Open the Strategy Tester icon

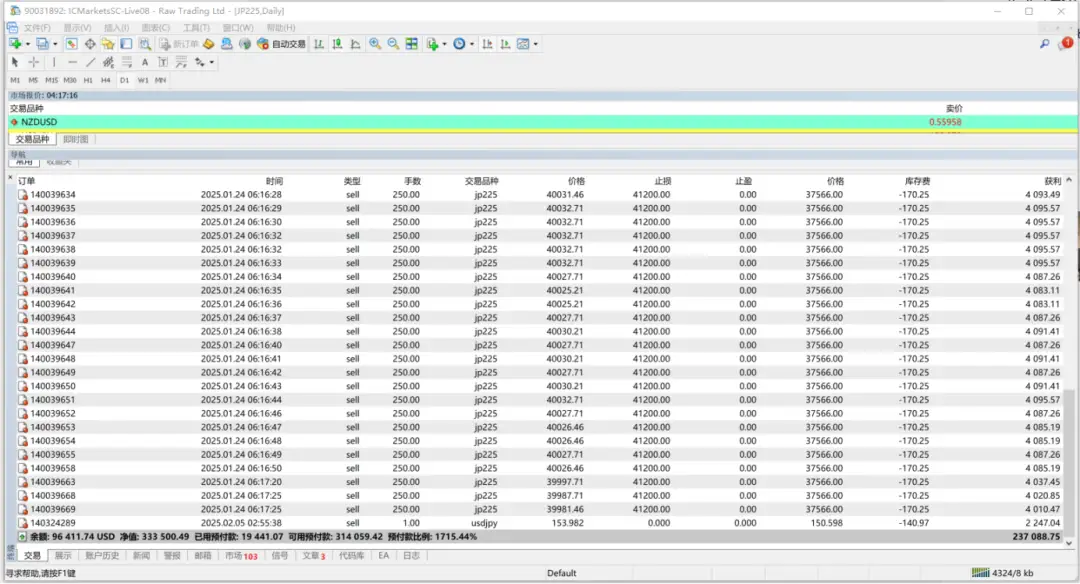click(x=145, y=44)
